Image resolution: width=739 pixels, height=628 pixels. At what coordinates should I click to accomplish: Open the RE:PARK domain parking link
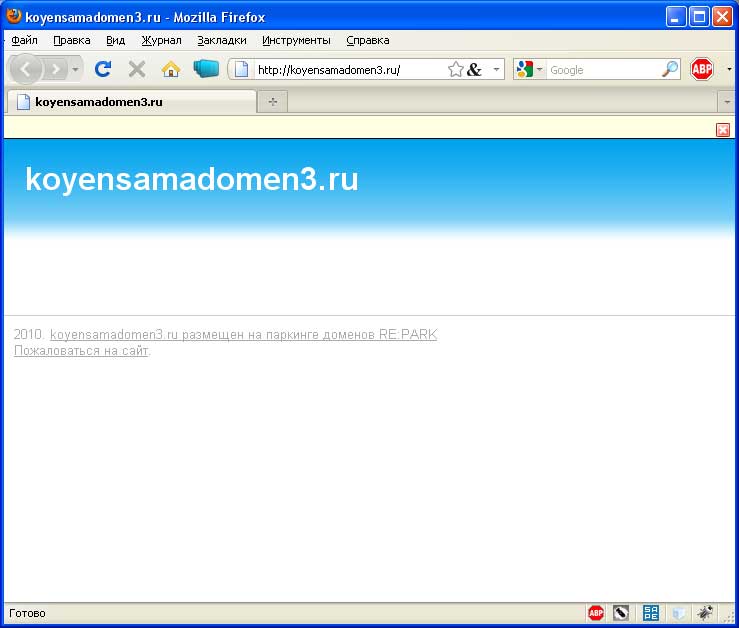(243, 335)
